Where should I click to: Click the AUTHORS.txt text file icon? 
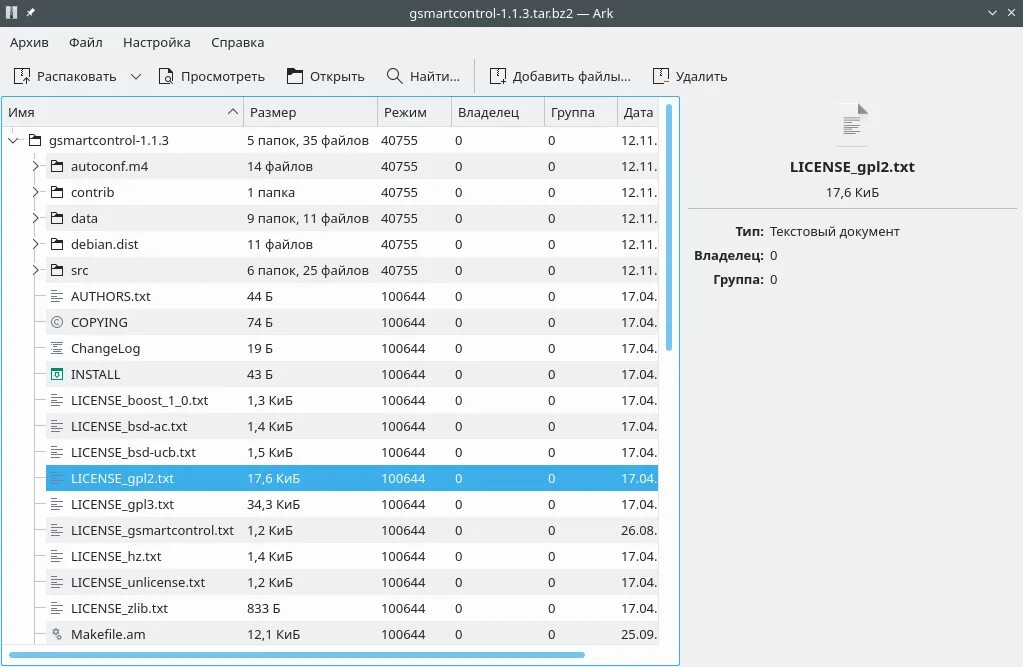click(57, 296)
